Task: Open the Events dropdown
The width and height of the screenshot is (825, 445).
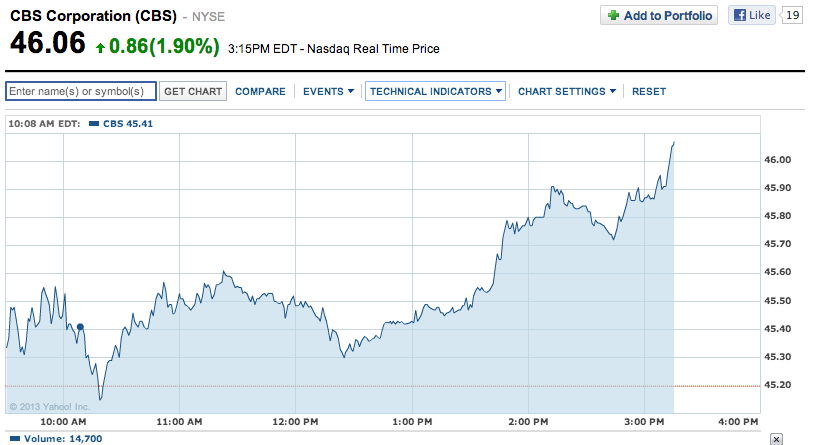Action: click(x=328, y=92)
